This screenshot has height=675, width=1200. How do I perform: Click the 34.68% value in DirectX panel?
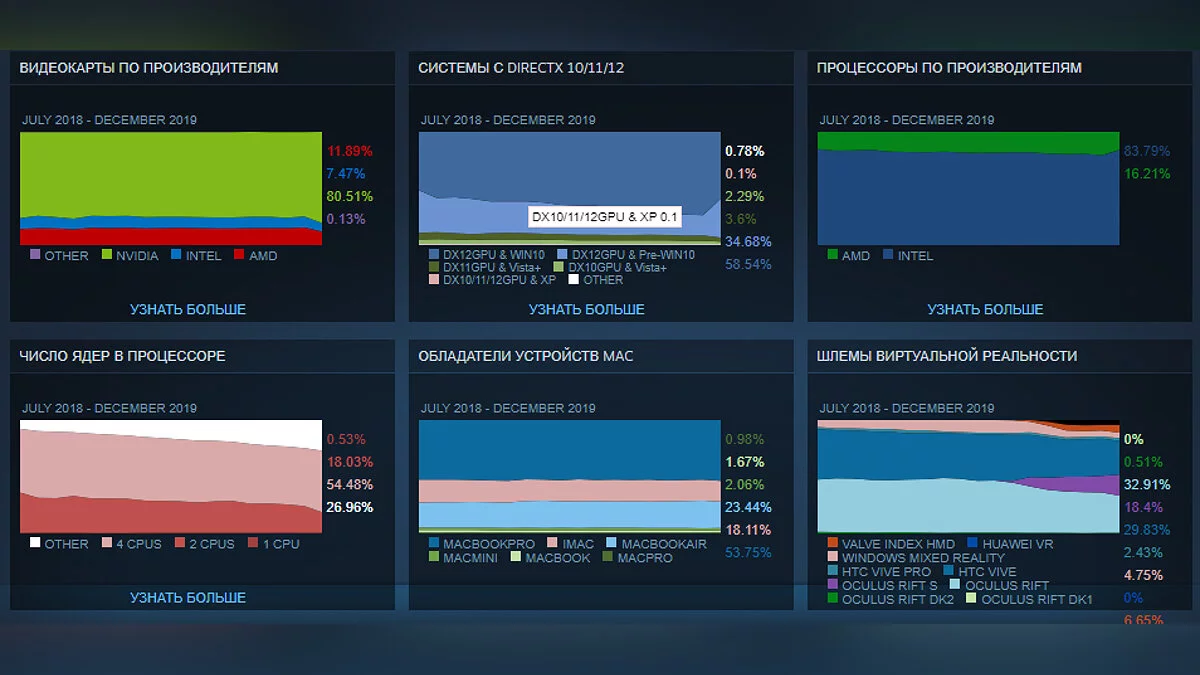point(748,241)
